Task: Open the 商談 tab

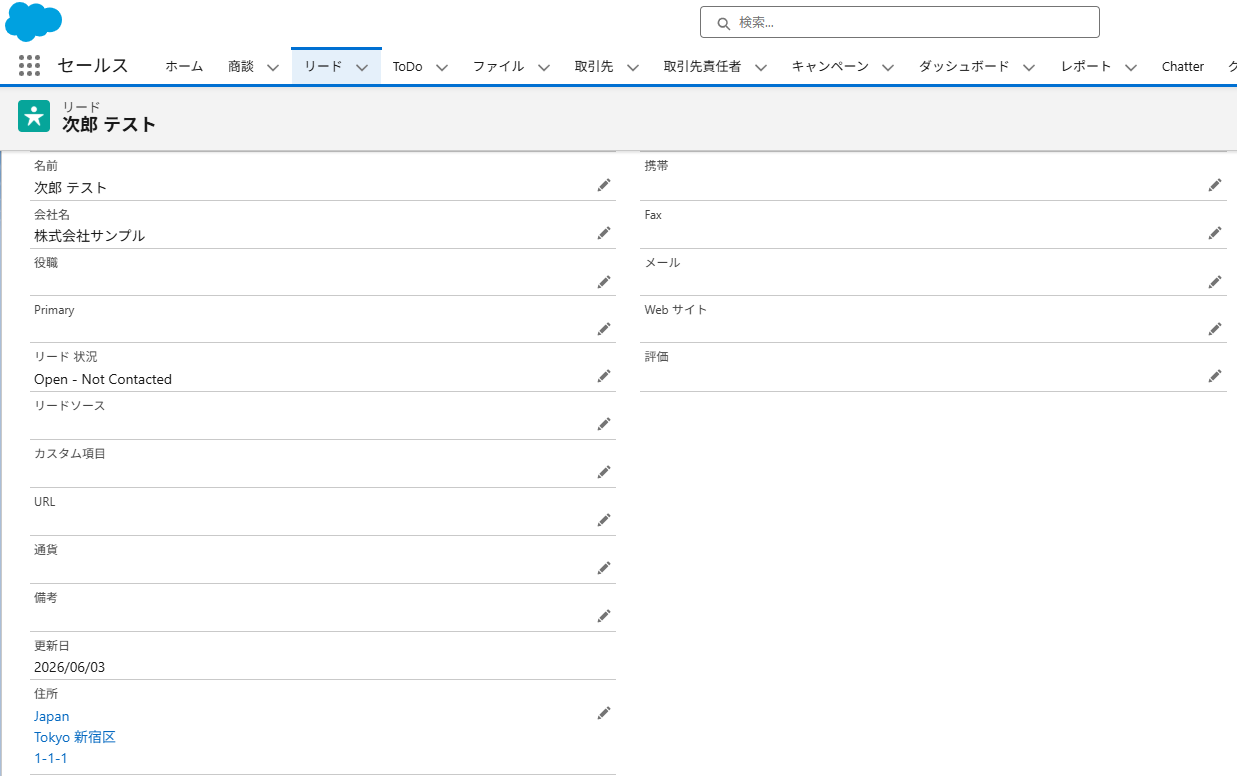Action: (241, 67)
